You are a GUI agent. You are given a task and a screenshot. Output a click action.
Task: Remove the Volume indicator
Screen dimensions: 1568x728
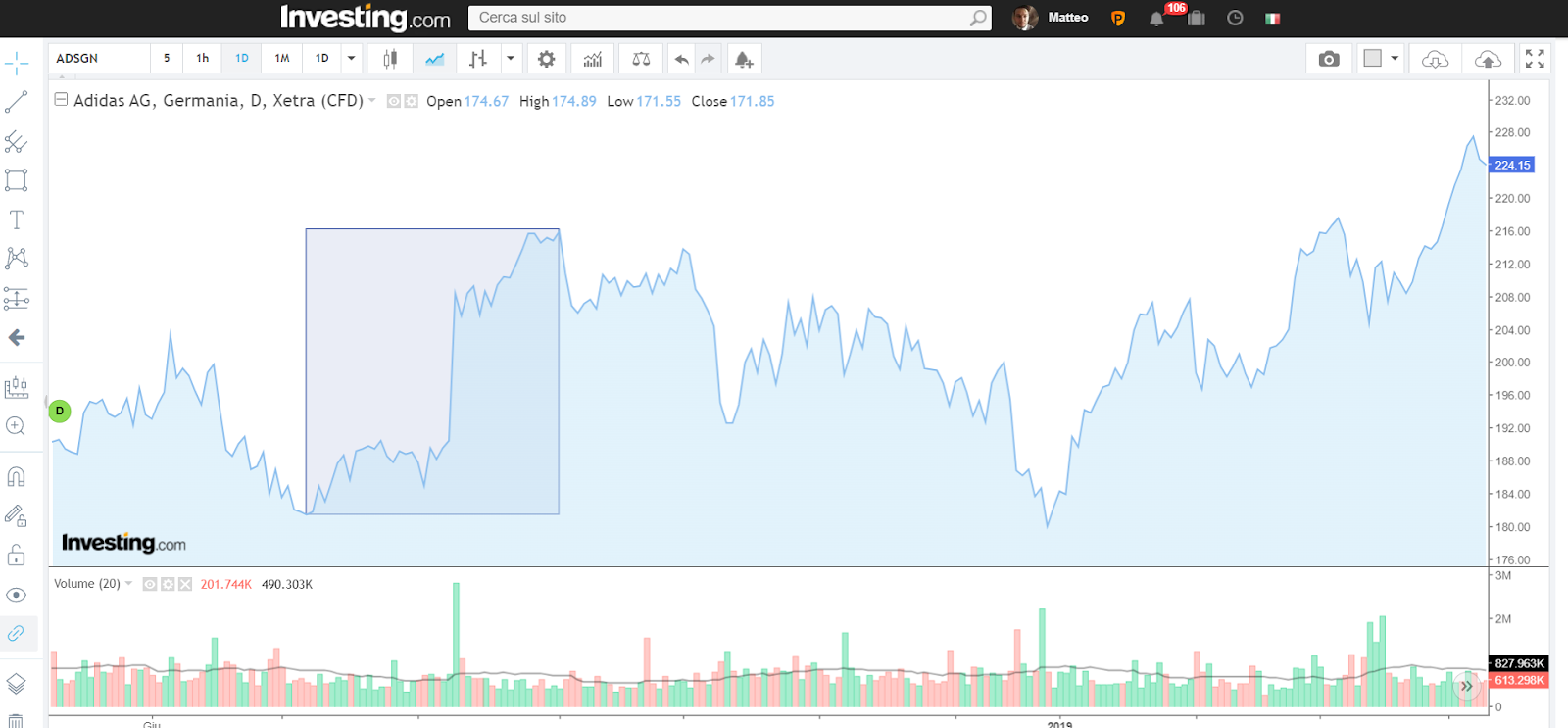click(185, 584)
